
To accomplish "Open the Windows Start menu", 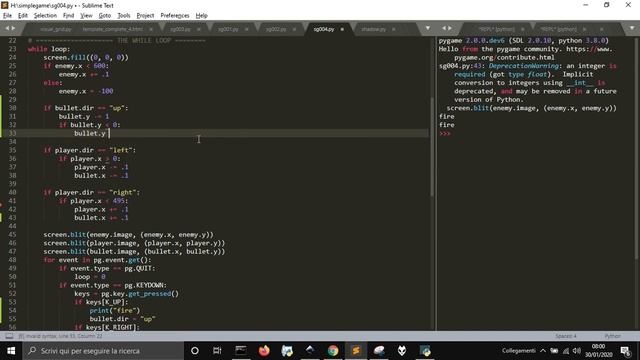I will (x=11, y=351).
